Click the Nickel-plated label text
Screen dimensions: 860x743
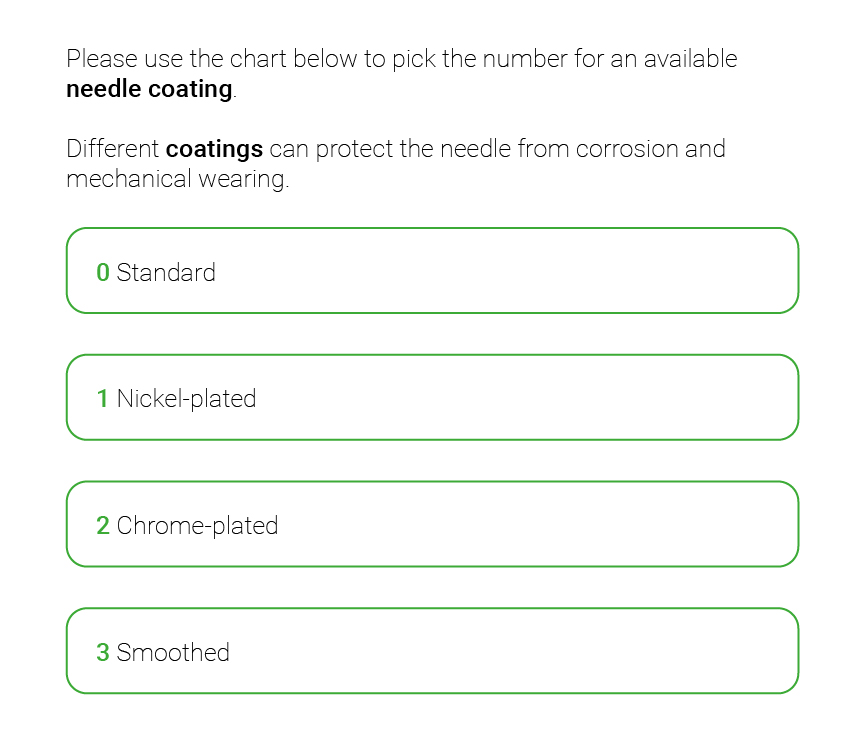[x=186, y=399]
